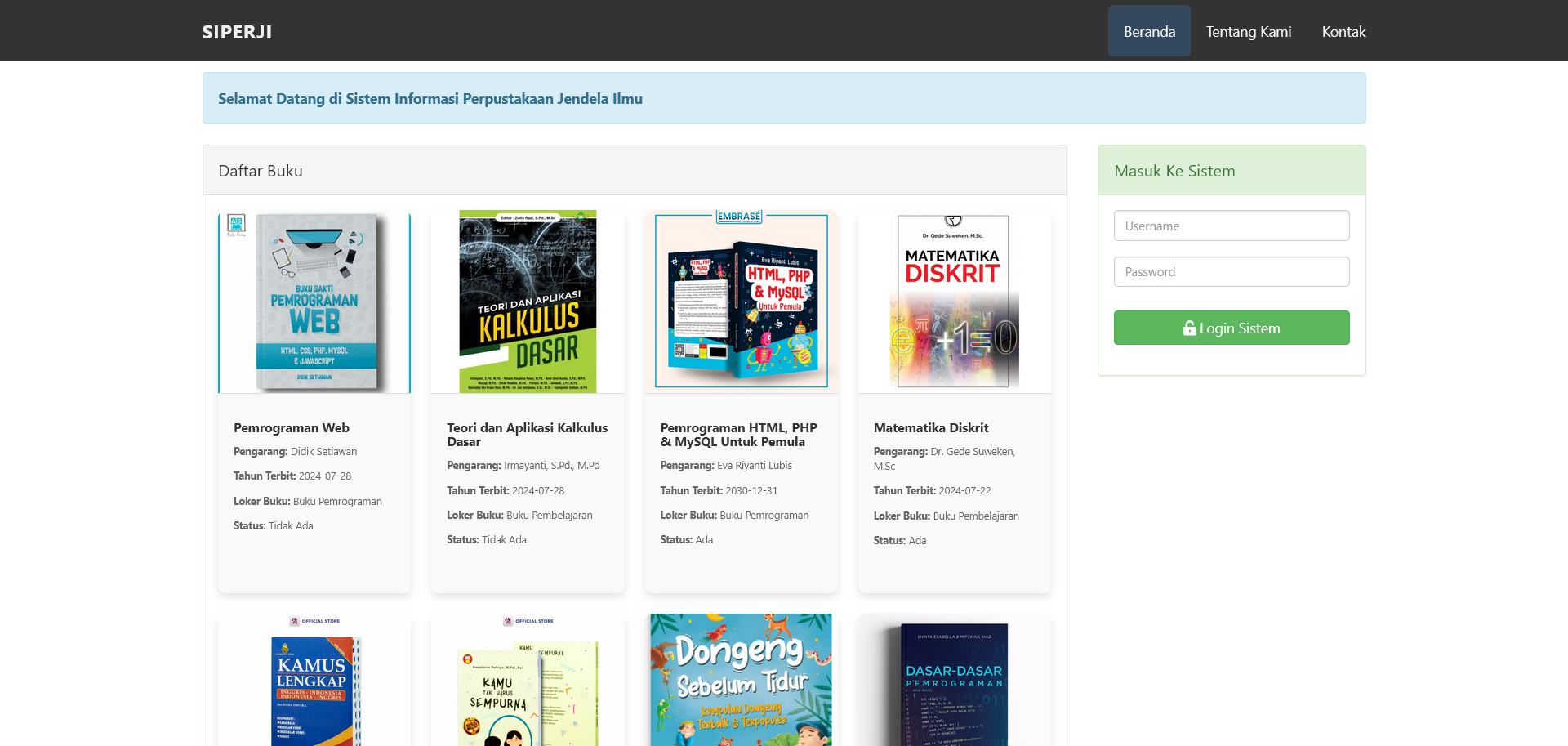Image resolution: width=1568 pixels, height=746 pixels.
Task: Select the Matematika Diskrit book title
Action: (x=930, y=427)
